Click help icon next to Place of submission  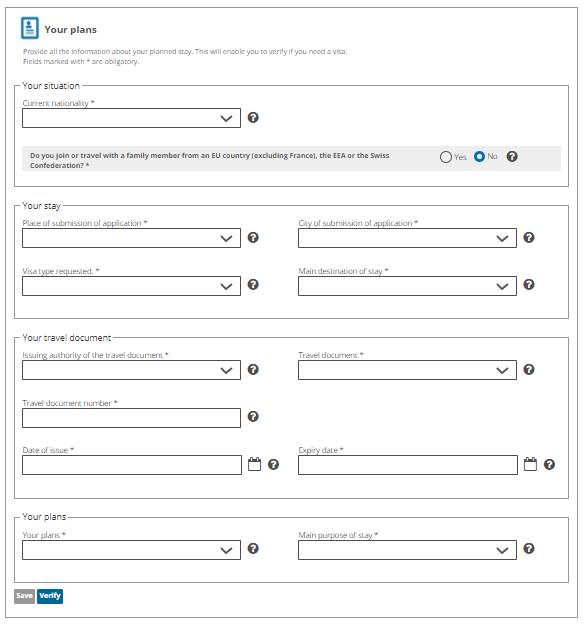253,238
